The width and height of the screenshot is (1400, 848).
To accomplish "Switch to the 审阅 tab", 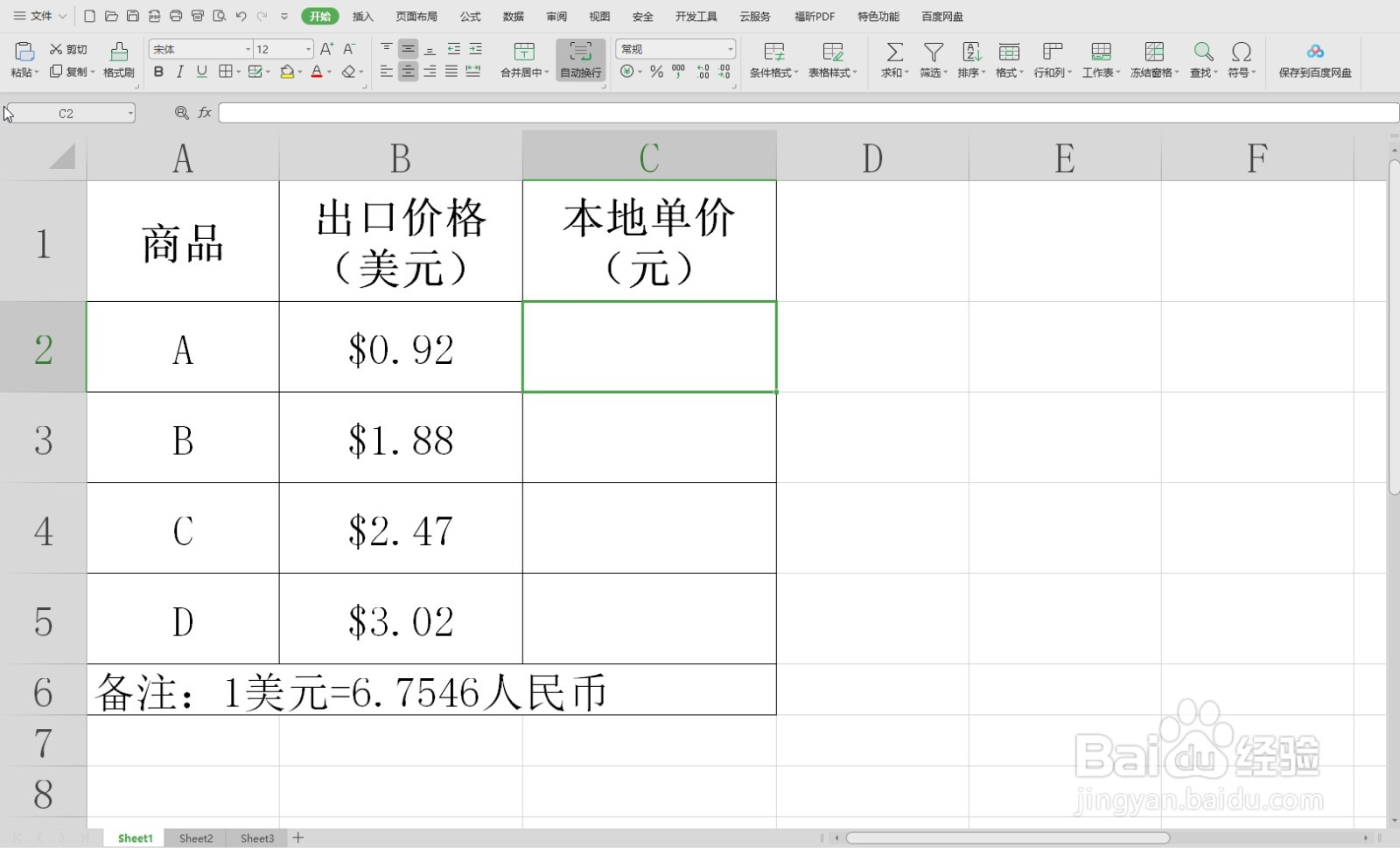I will (556, 16).
